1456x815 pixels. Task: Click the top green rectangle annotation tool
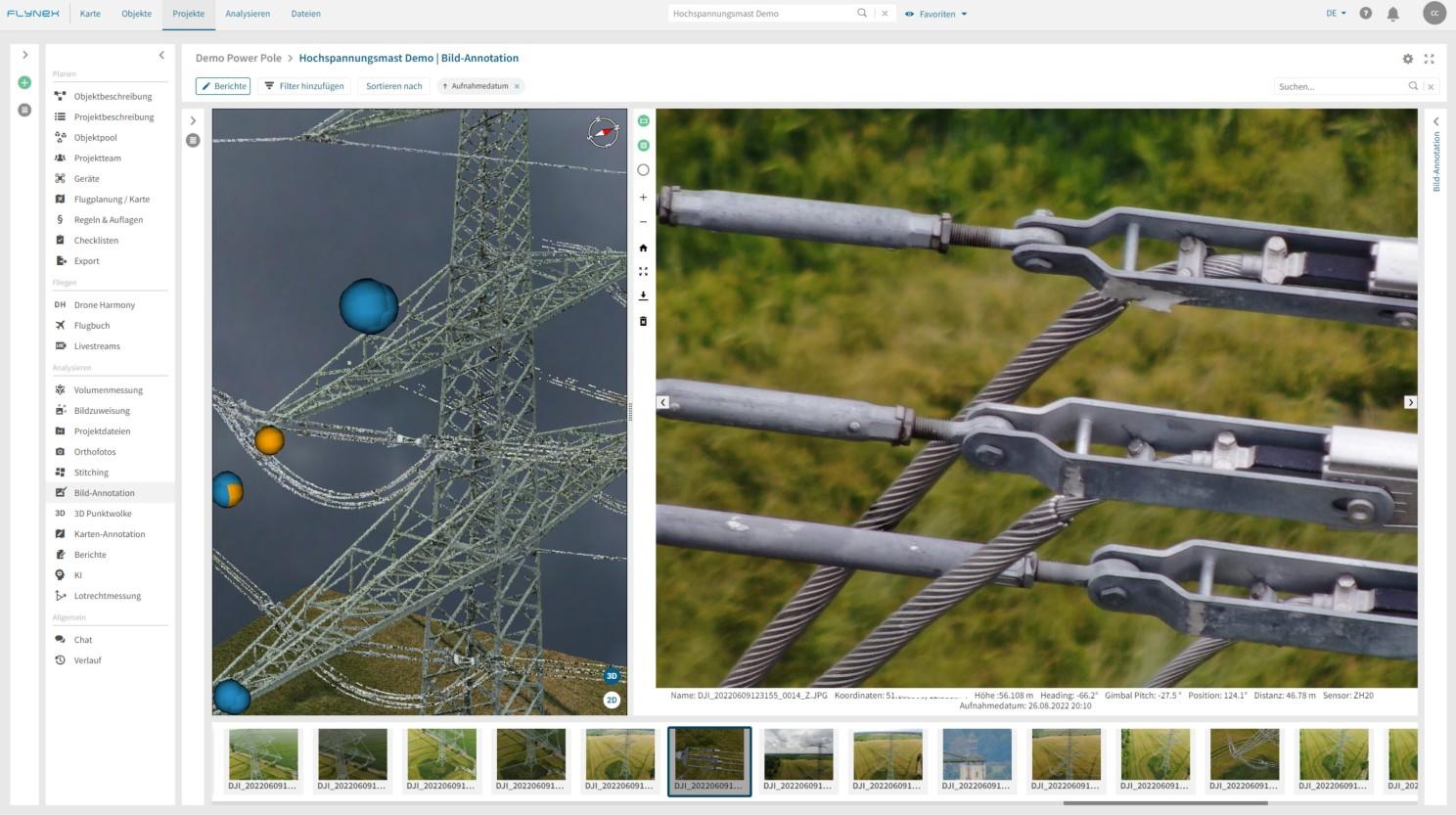[x=643, y=120]
